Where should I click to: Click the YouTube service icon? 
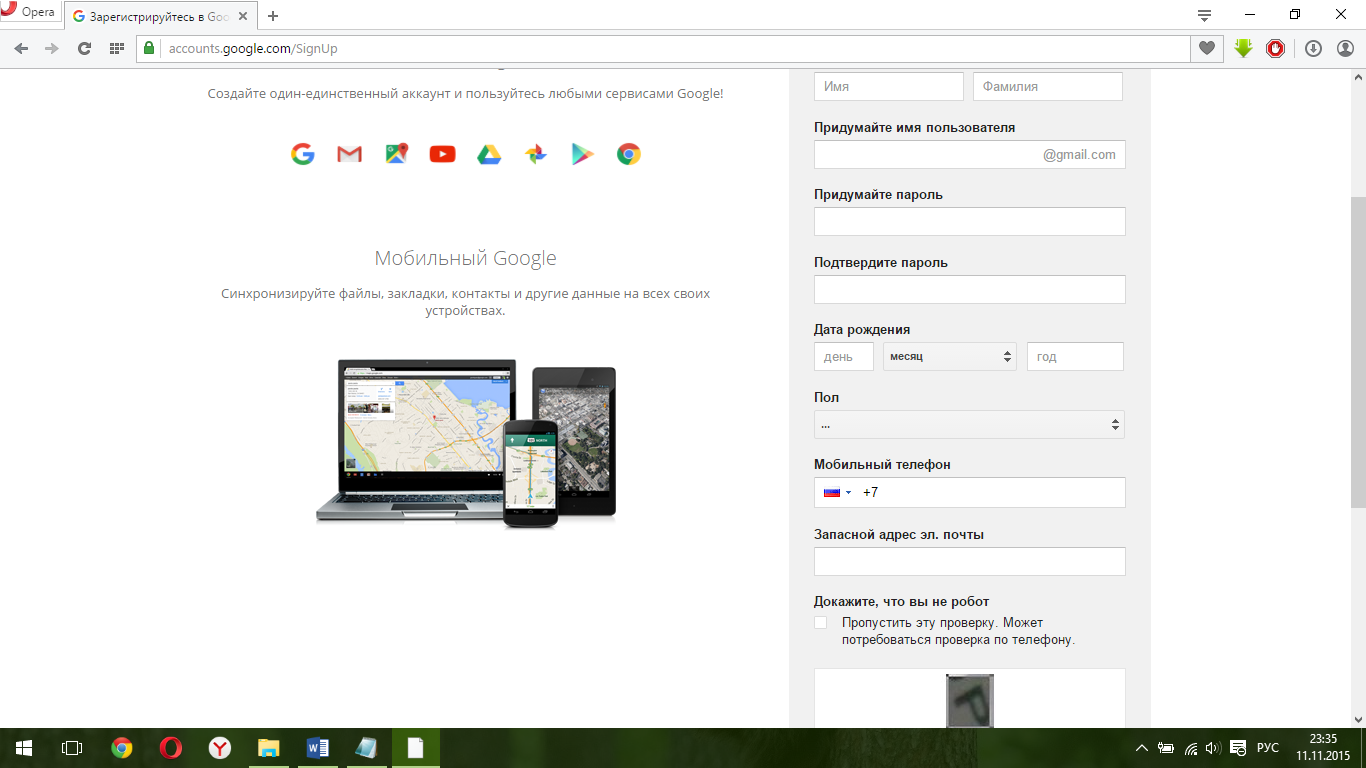click(442, 154)
